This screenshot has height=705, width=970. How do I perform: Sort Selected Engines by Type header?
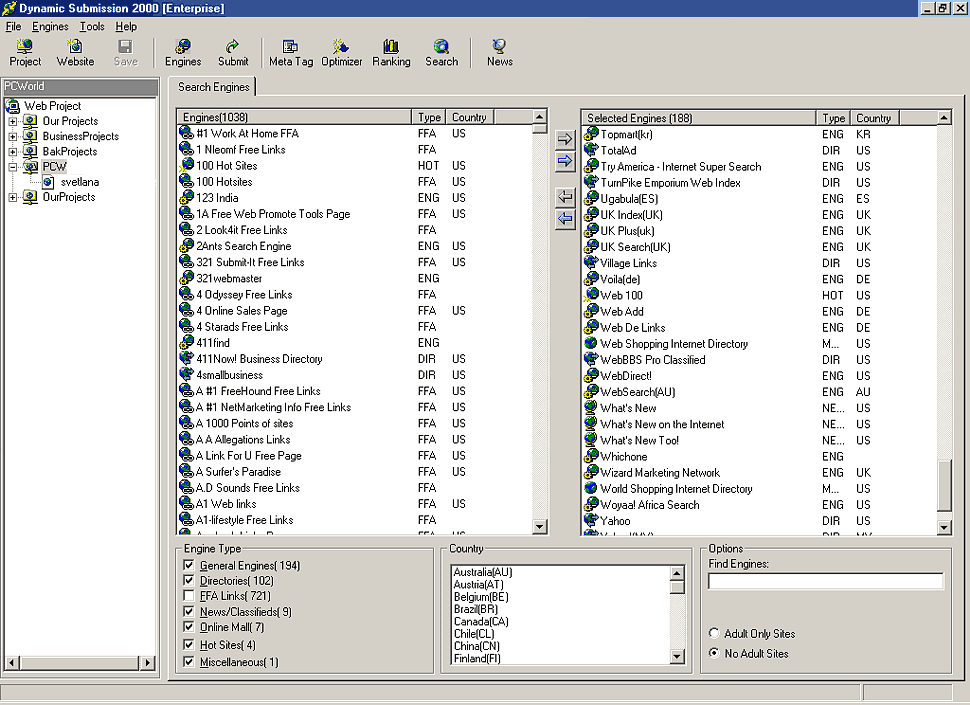(833, 118)
